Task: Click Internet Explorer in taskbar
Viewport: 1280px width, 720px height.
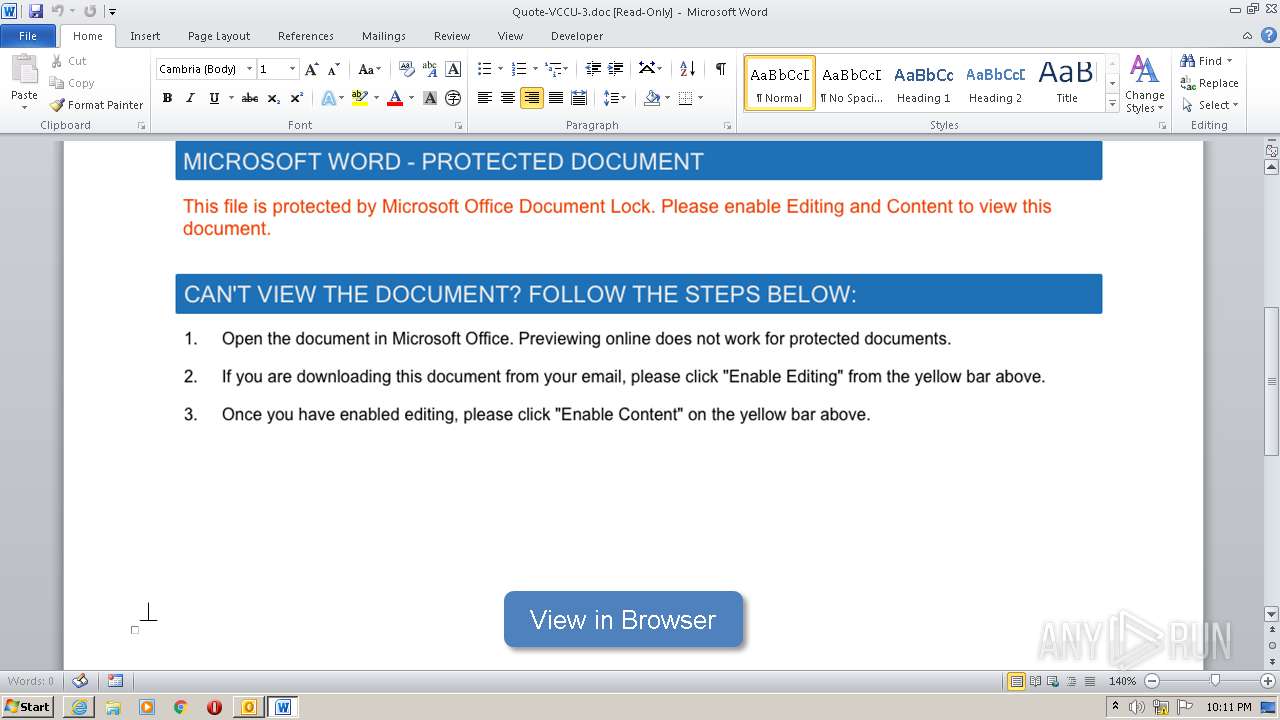Action: [79, 707]
